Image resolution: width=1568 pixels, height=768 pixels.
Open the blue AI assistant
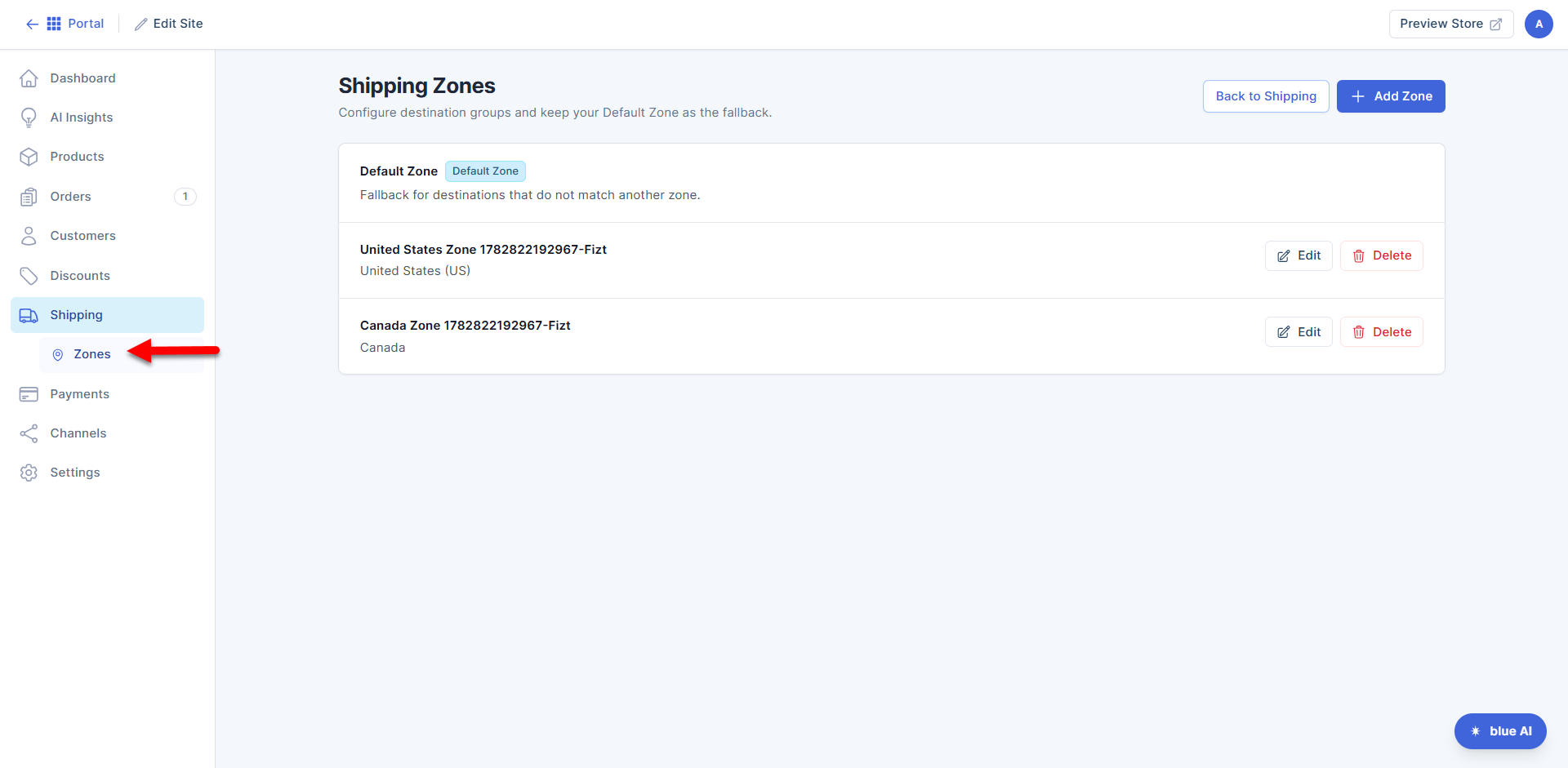tap(1500, 731)
